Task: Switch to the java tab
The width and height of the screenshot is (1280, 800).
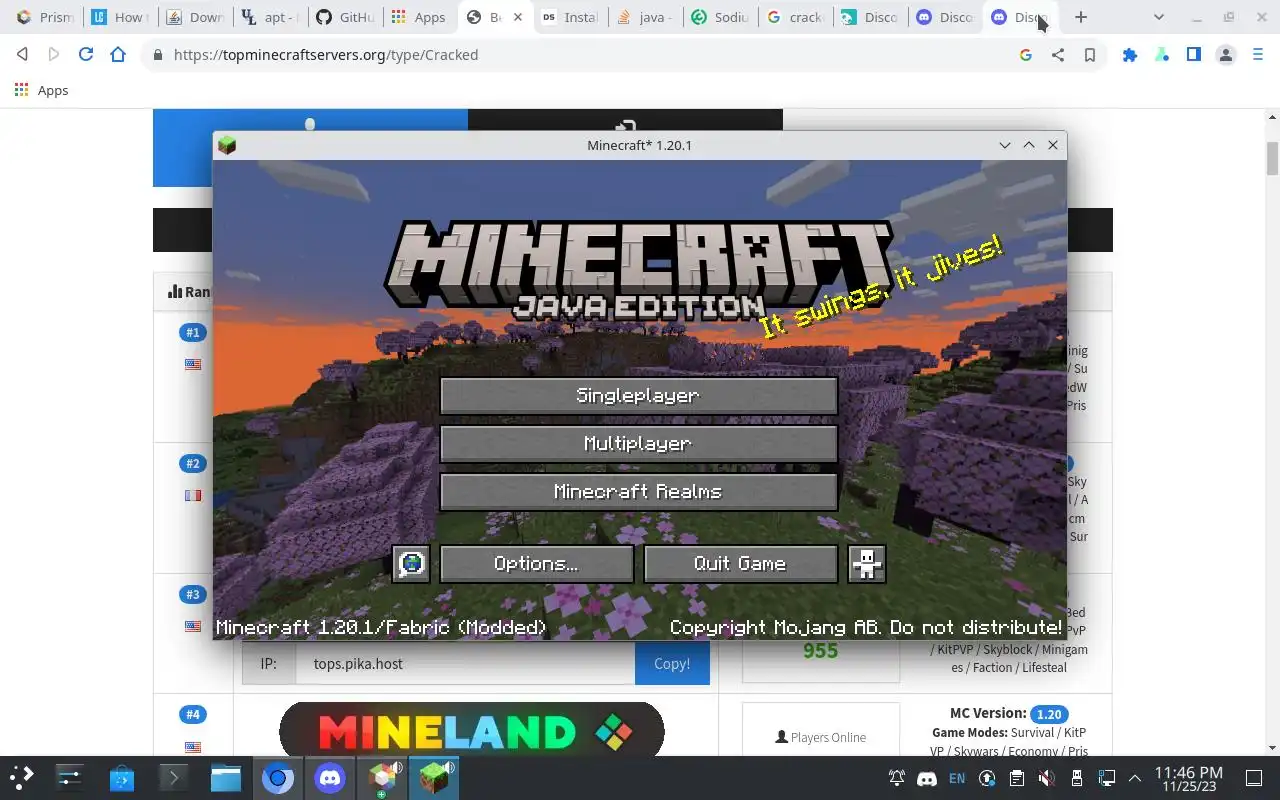Action: coord(645,17)
